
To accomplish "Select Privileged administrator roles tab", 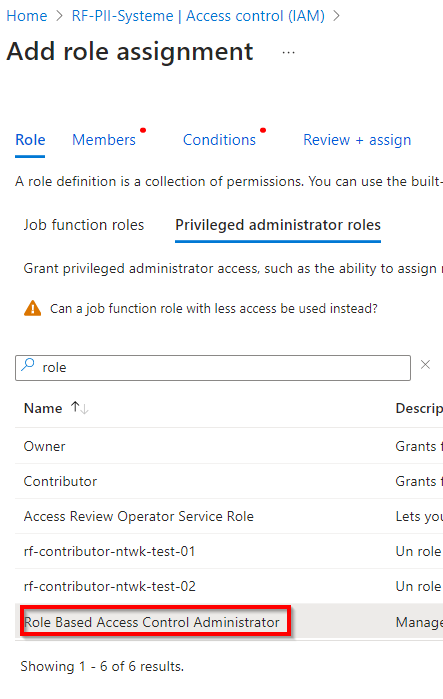I will click(278, 225).
